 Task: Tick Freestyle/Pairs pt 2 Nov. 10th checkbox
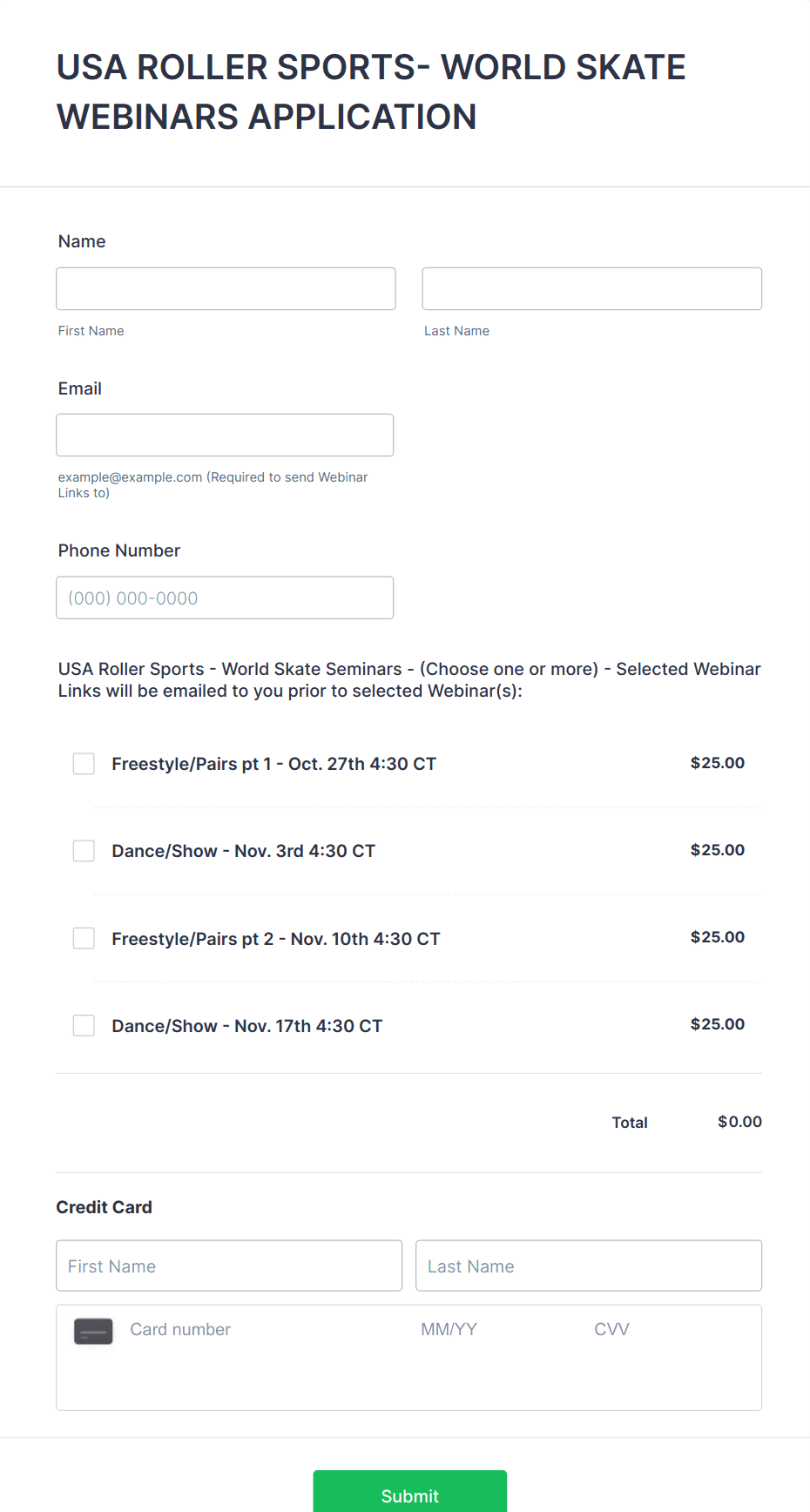point(84,938)
